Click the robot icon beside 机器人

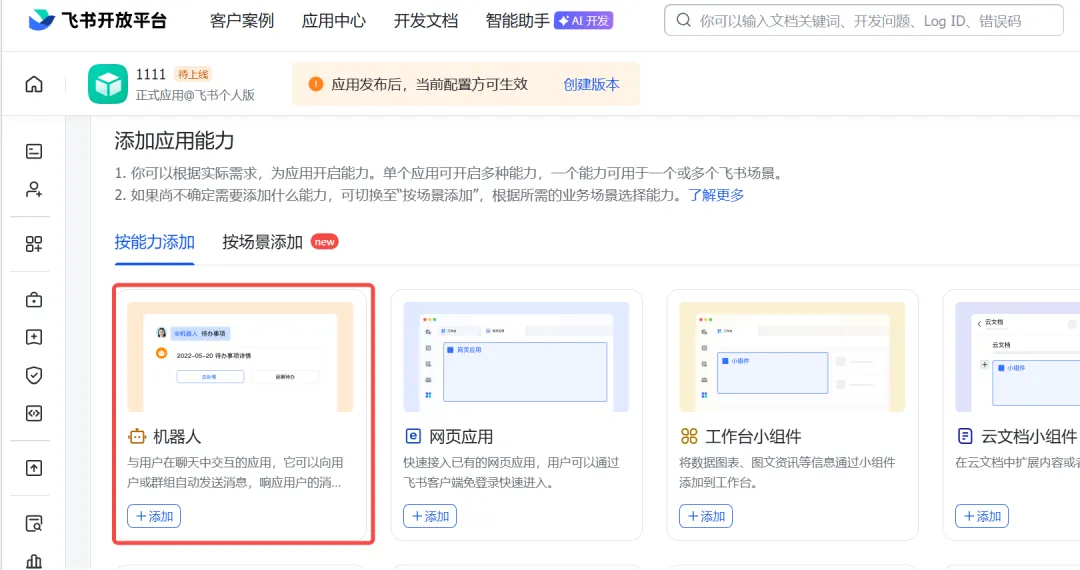(137, 436)
